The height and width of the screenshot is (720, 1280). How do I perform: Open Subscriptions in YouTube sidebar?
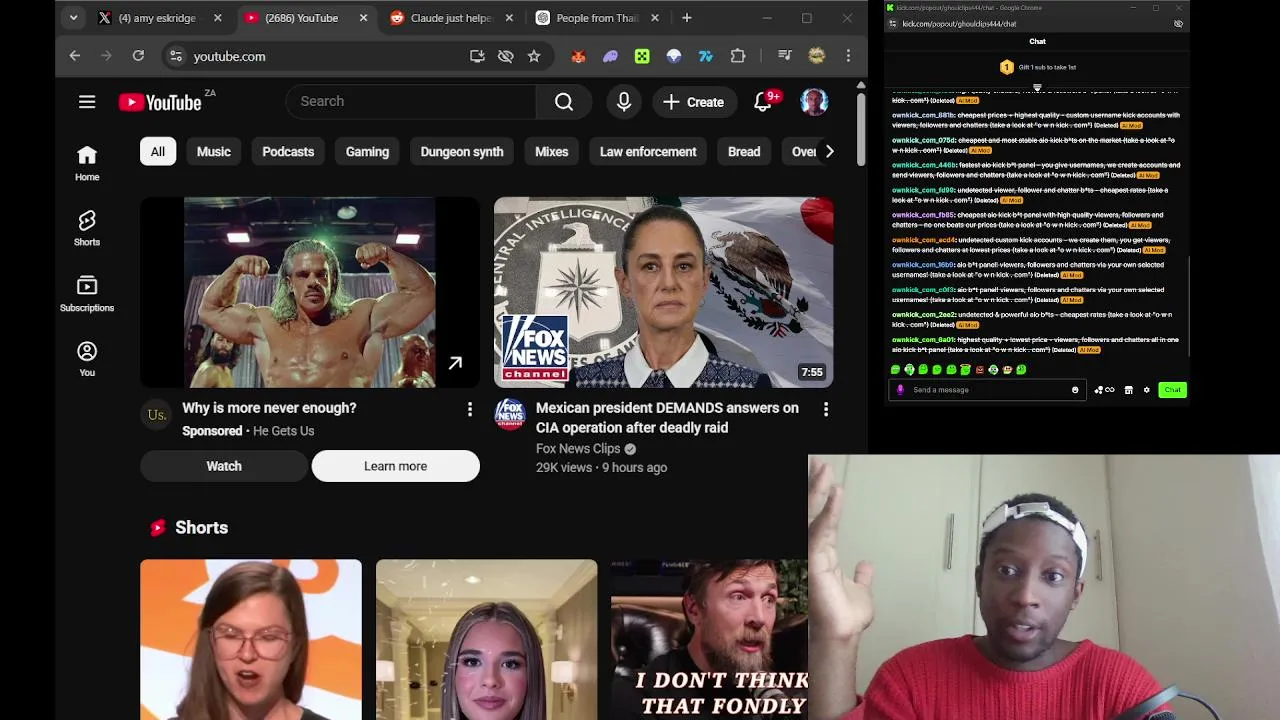[x=87, y=294]
